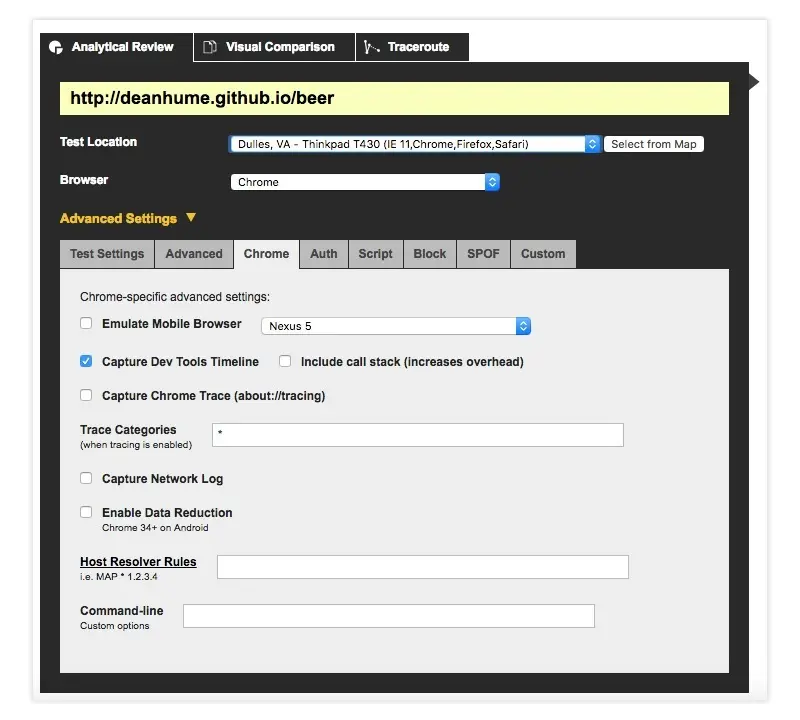Click the route icon beside Traceroute
Image resolution: width=800 pixels, height=720 pixels.
point(374,46)
